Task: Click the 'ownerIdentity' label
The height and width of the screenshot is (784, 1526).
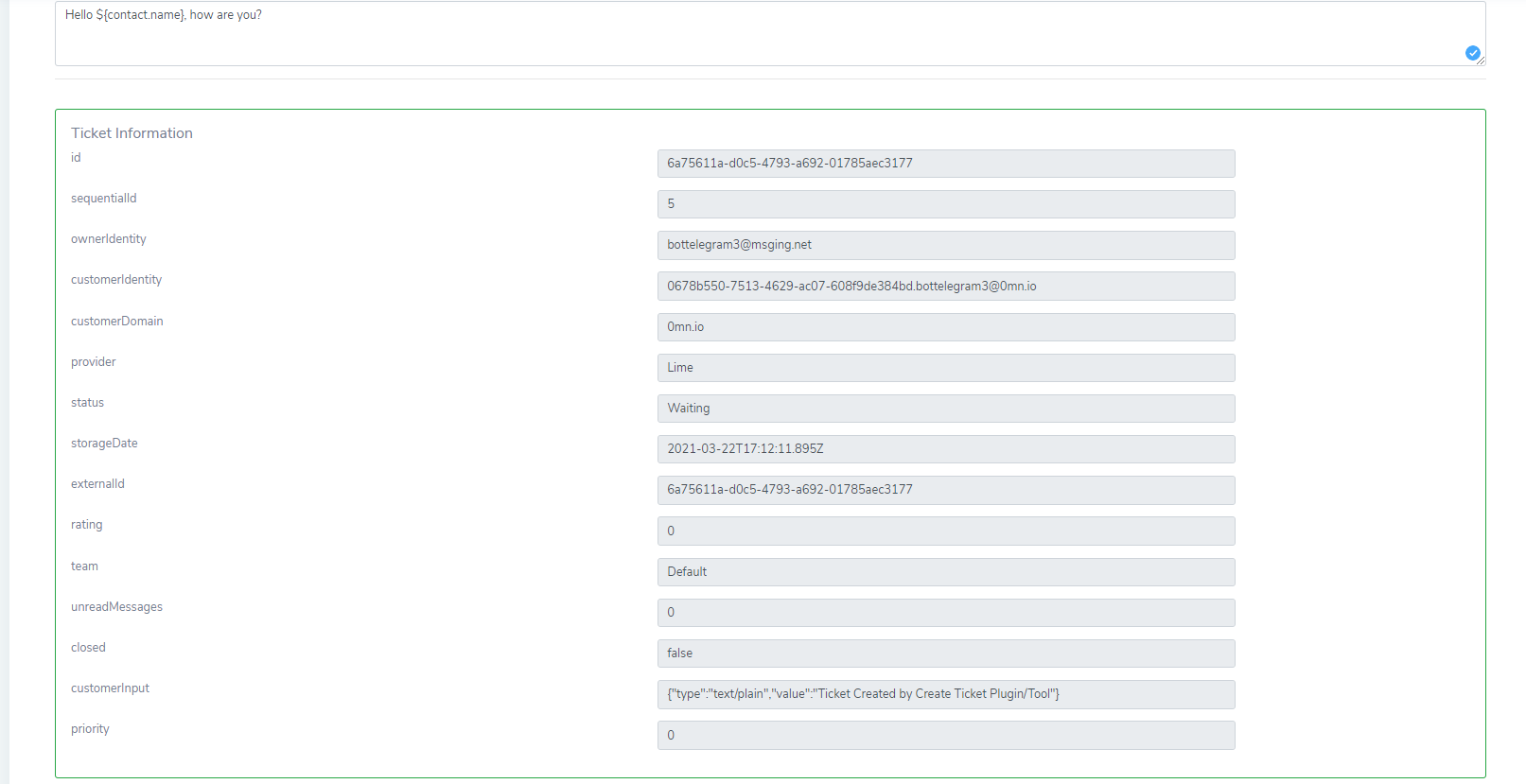Action: (x=109, y=239)
